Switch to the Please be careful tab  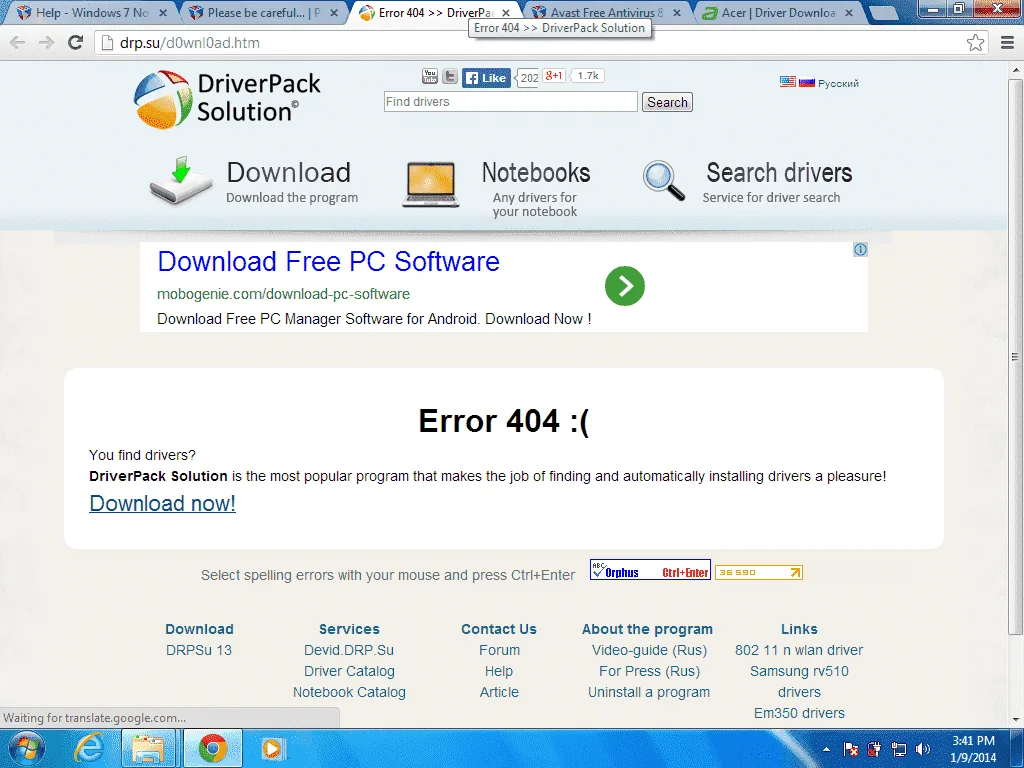263,12
